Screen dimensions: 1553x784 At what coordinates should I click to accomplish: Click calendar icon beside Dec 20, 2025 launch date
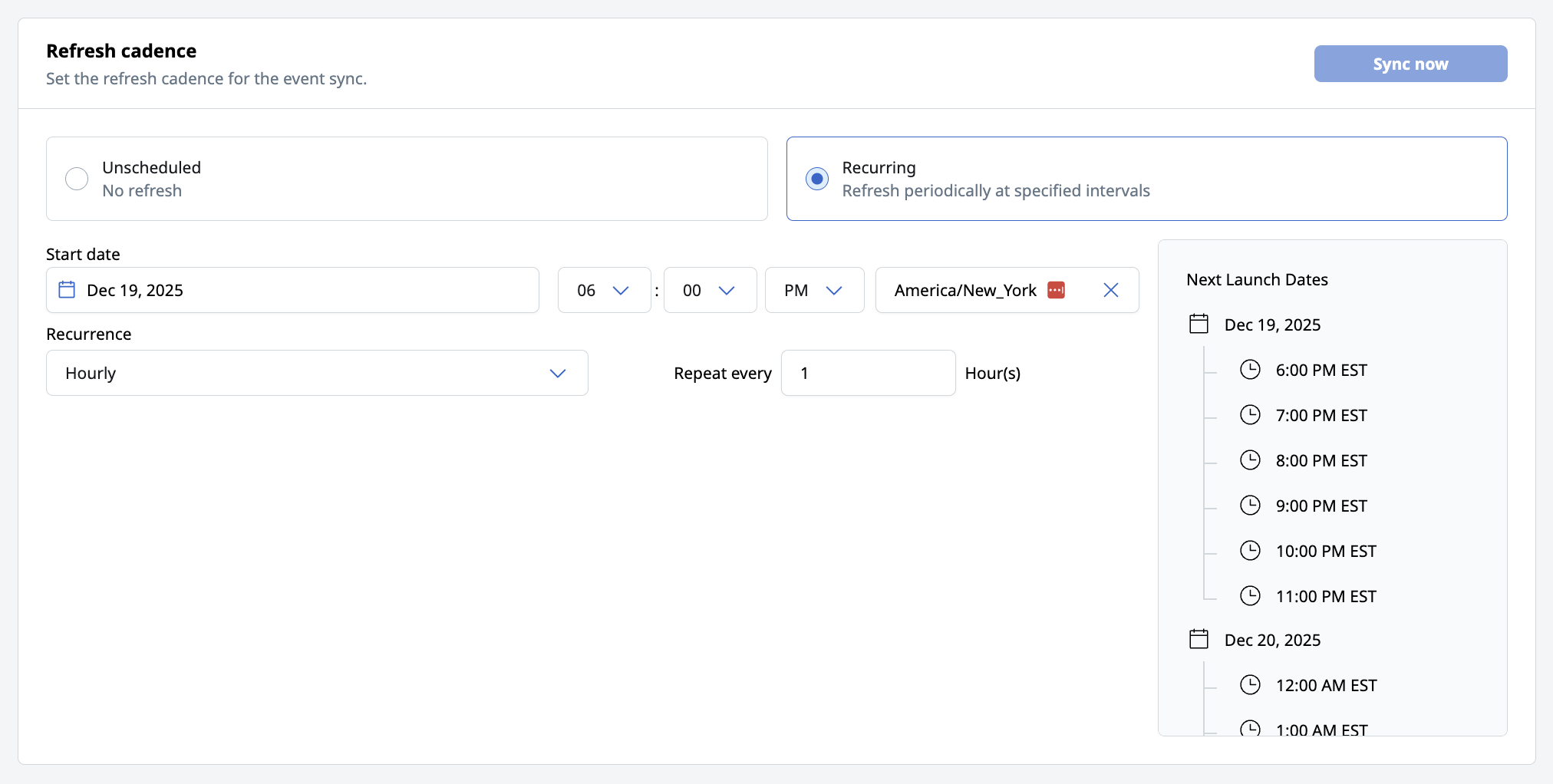coord(1199,639)
